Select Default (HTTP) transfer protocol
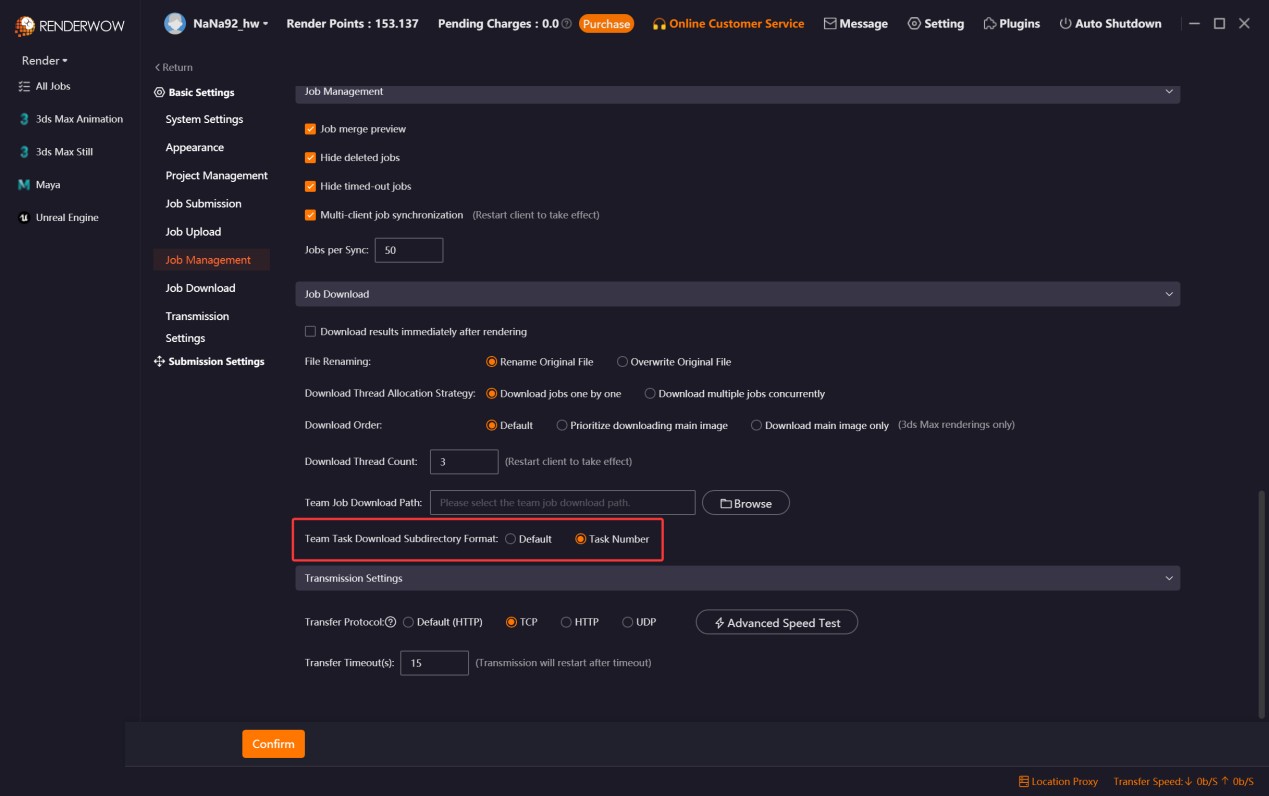The height and width of the screenshot is (796, 1269). [408, 622]
